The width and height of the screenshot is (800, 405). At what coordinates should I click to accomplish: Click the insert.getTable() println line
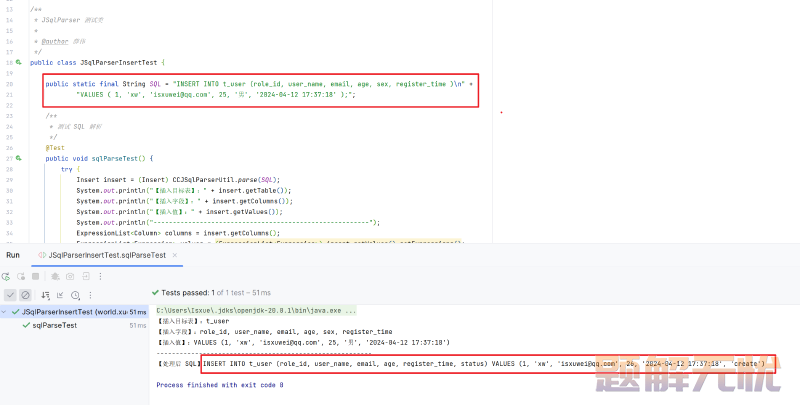click(184, 190)
